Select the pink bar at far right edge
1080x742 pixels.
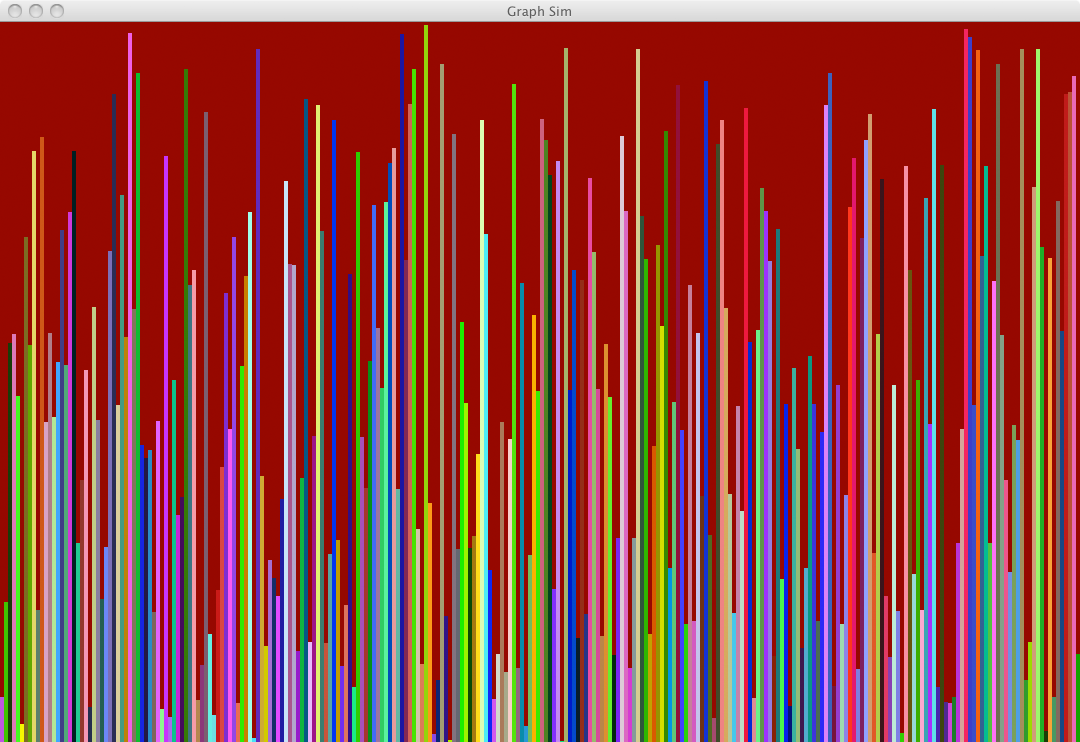click(1074, 300)
